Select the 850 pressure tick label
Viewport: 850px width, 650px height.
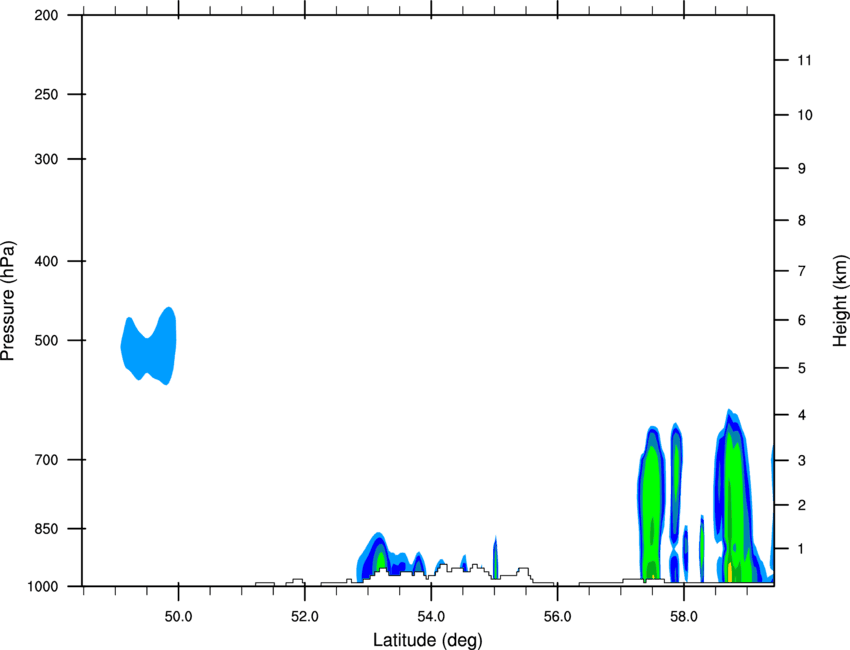[x=46, y=529]
